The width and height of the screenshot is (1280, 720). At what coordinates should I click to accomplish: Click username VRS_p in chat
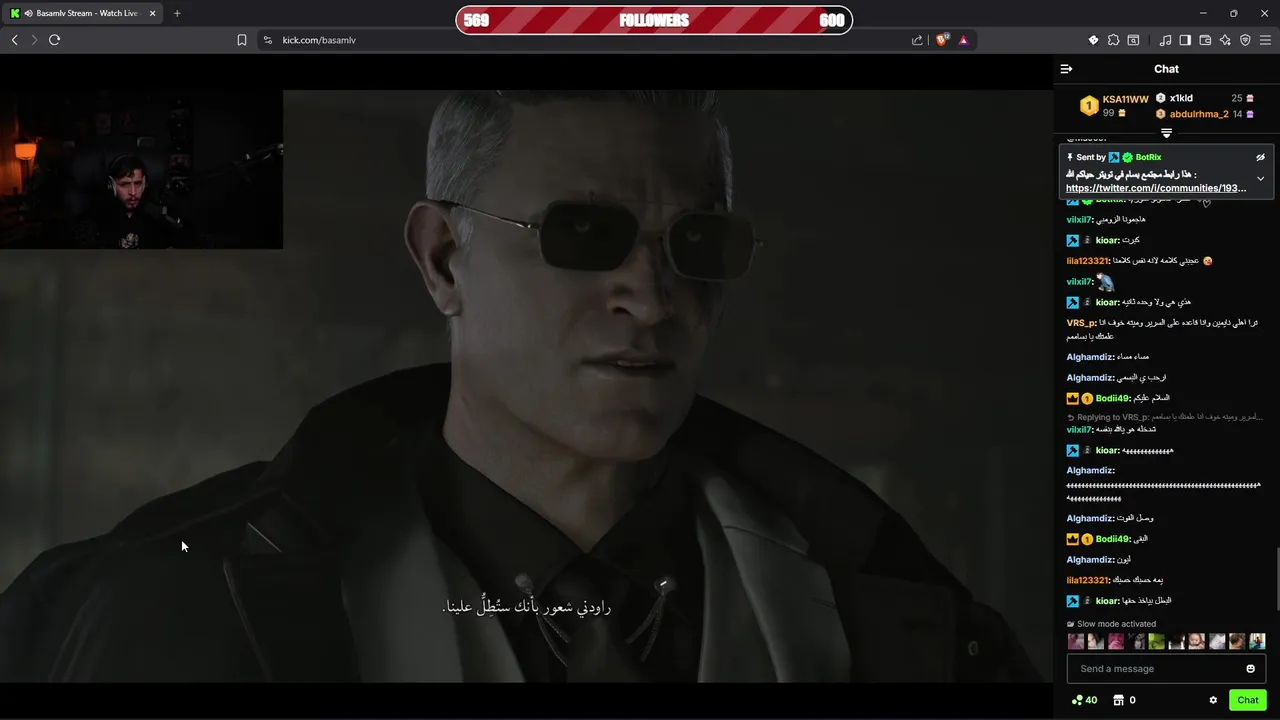(1081, 323)
